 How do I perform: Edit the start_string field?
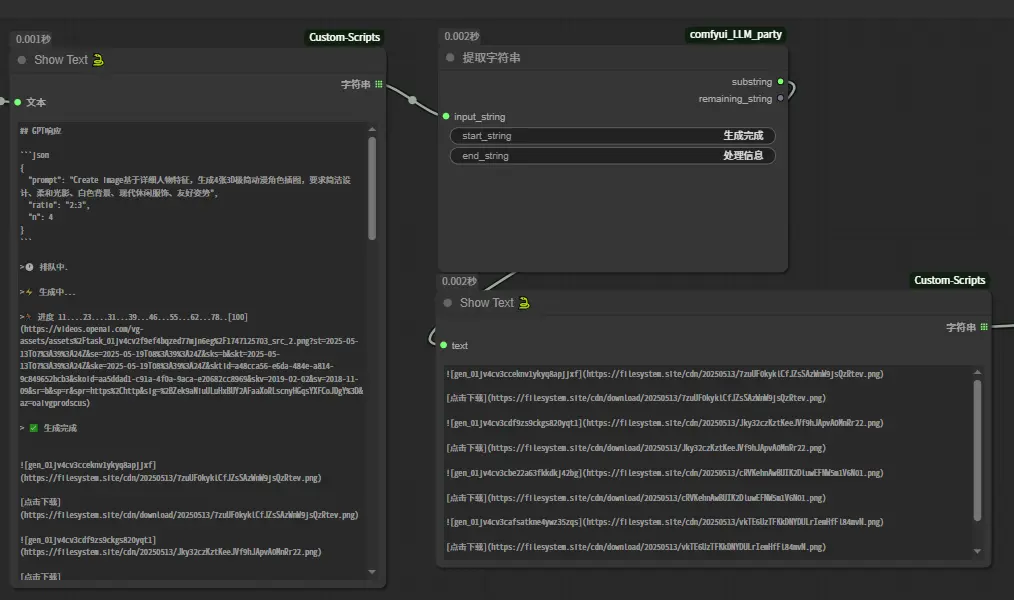click(x=612, y=136)
